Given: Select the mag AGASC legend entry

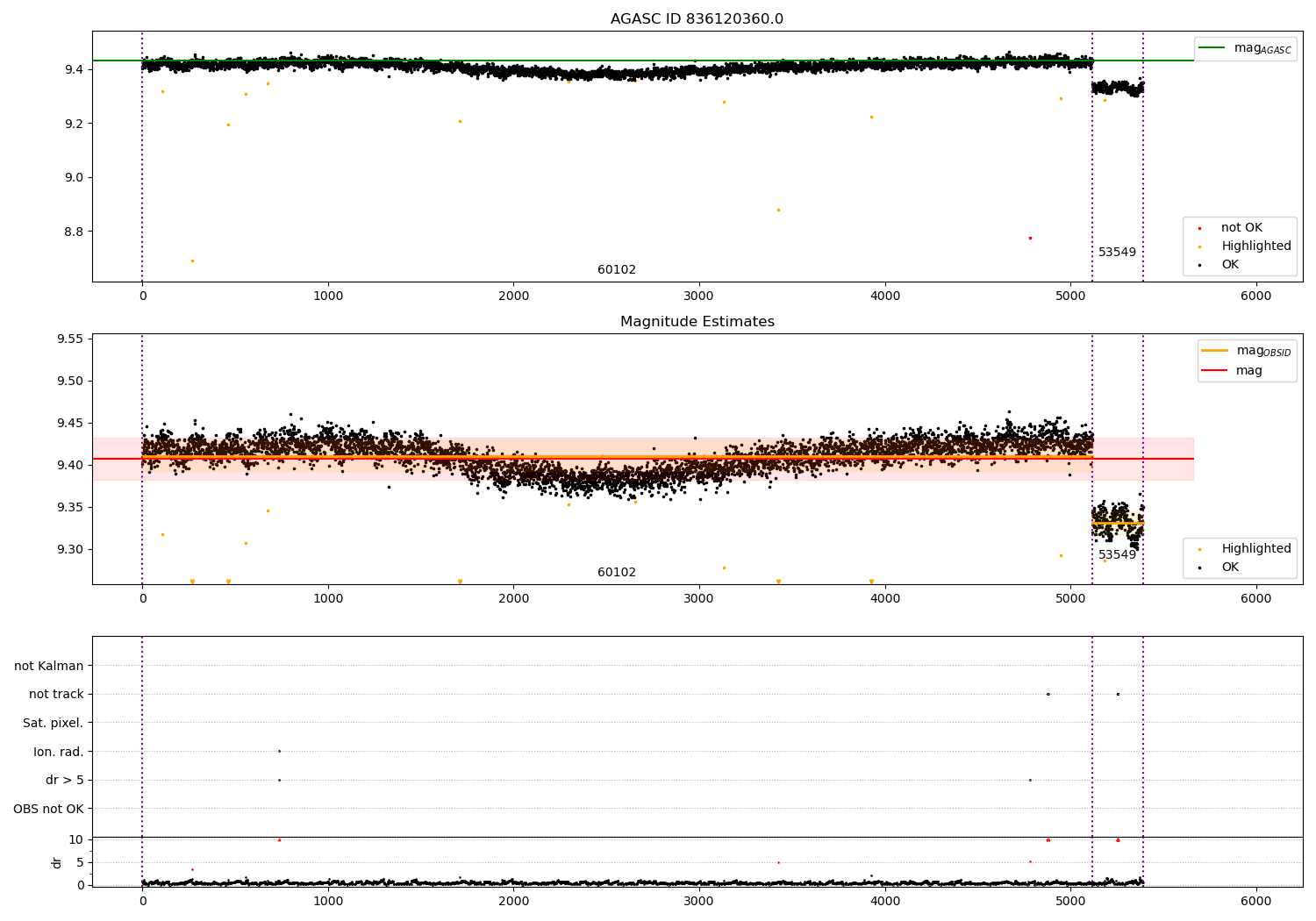Looking at the screenshot, I should click(x=1246, y=48).
